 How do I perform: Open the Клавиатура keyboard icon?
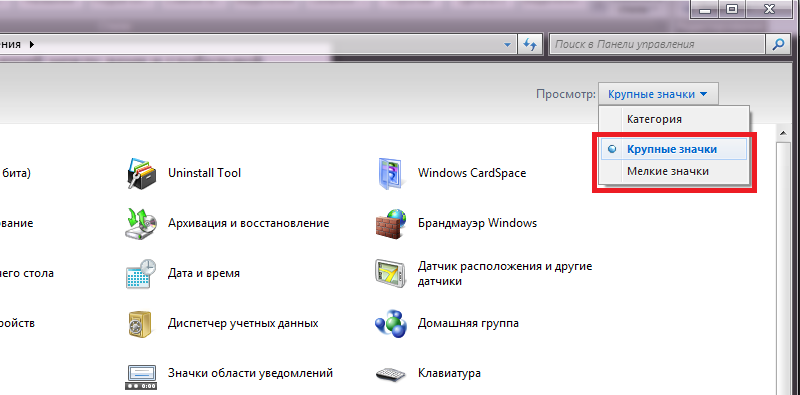pyautogui.click(x=391, y=375)
